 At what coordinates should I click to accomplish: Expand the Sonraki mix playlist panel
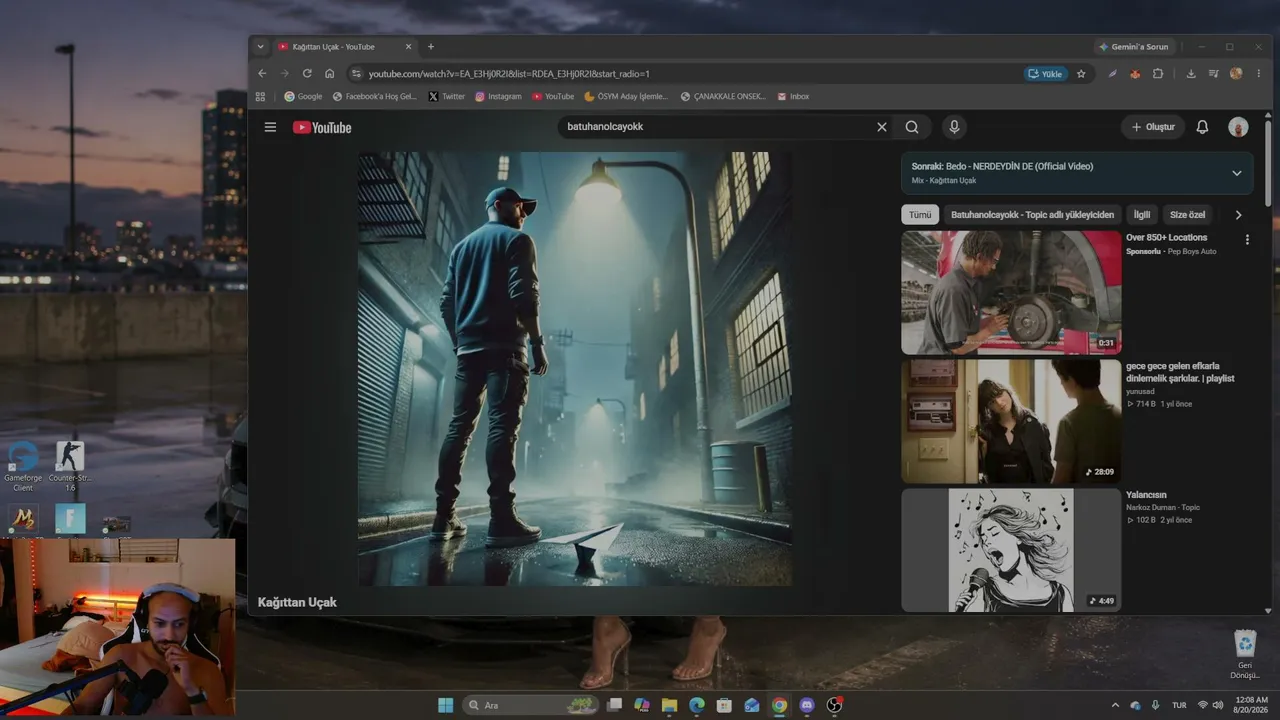(x=1237, y=173)
